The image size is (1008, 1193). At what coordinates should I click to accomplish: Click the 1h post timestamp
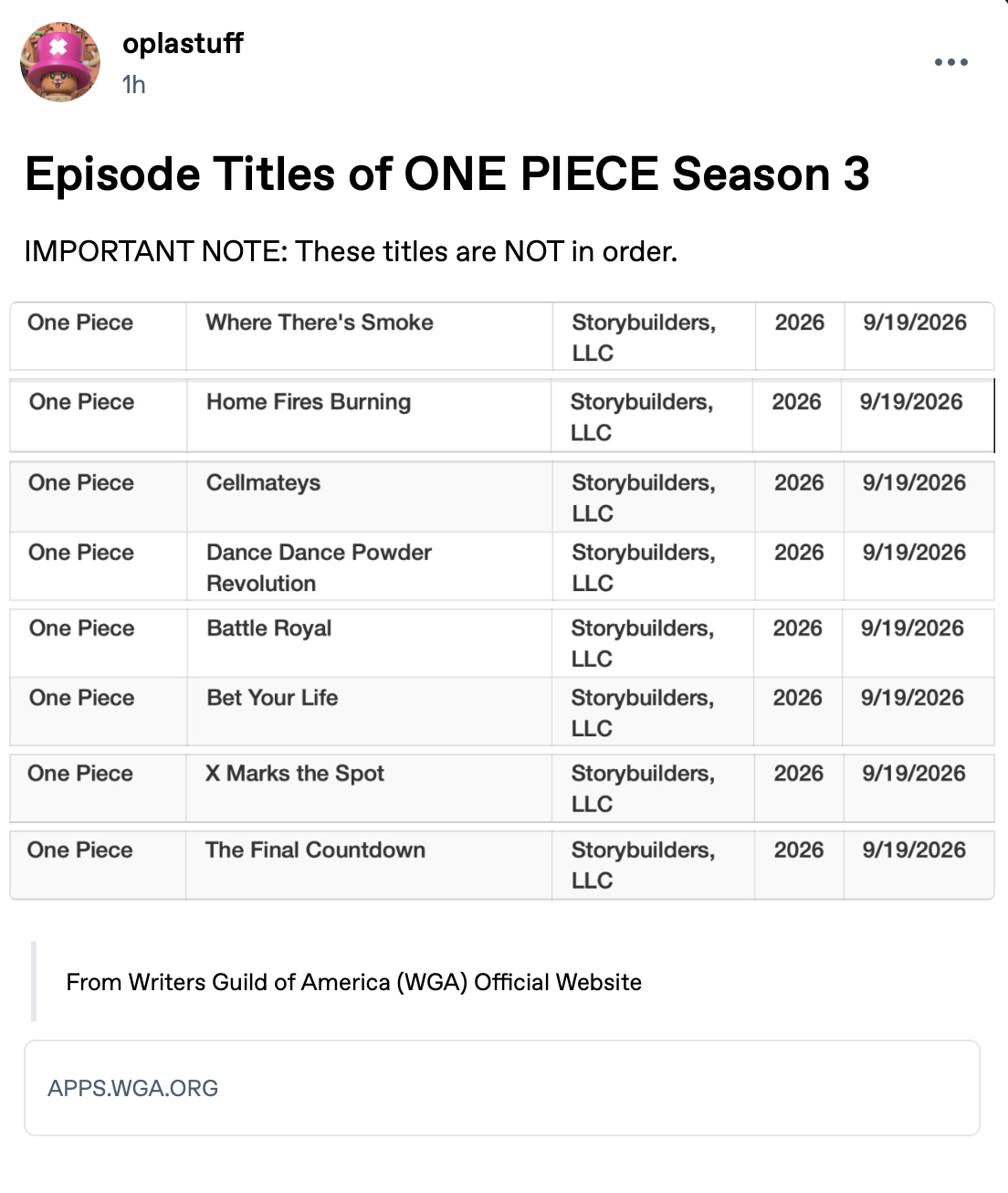click(134, 85)
